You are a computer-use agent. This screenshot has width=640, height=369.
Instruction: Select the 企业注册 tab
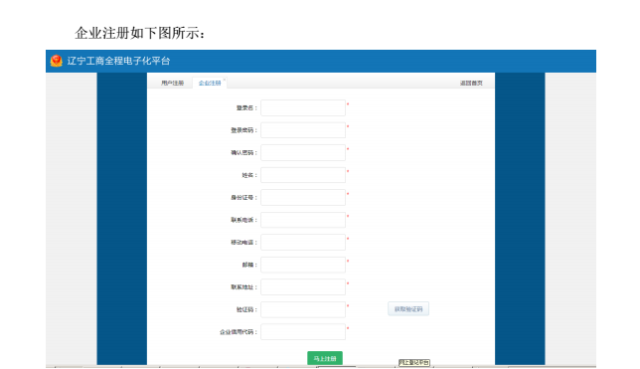point(210,83)
